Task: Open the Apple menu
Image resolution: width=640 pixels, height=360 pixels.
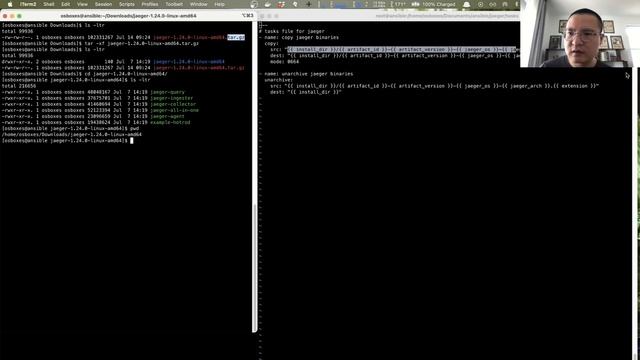Action: click(10, 4)
